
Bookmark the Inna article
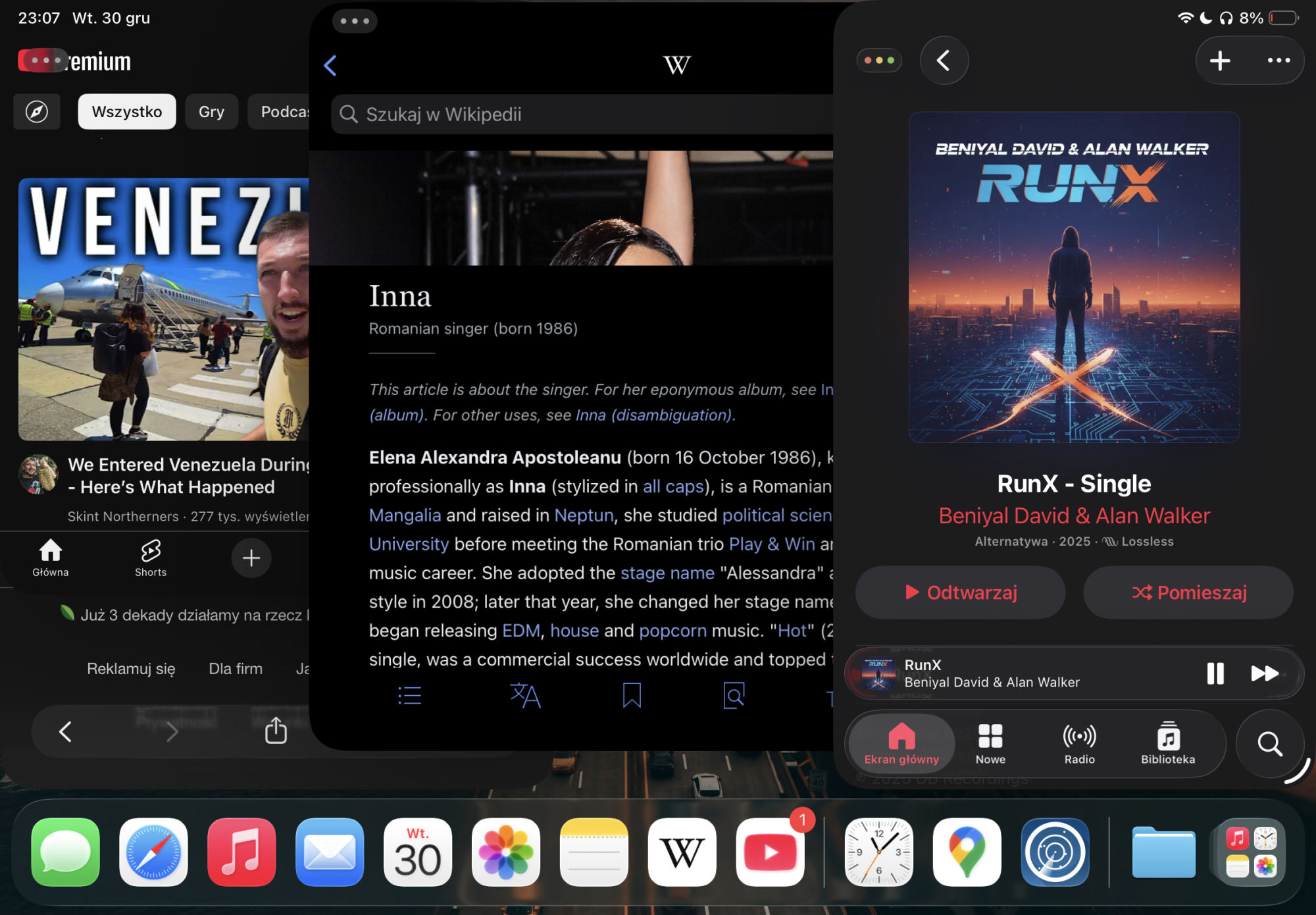pyautogui.click(x=632, y=696)
